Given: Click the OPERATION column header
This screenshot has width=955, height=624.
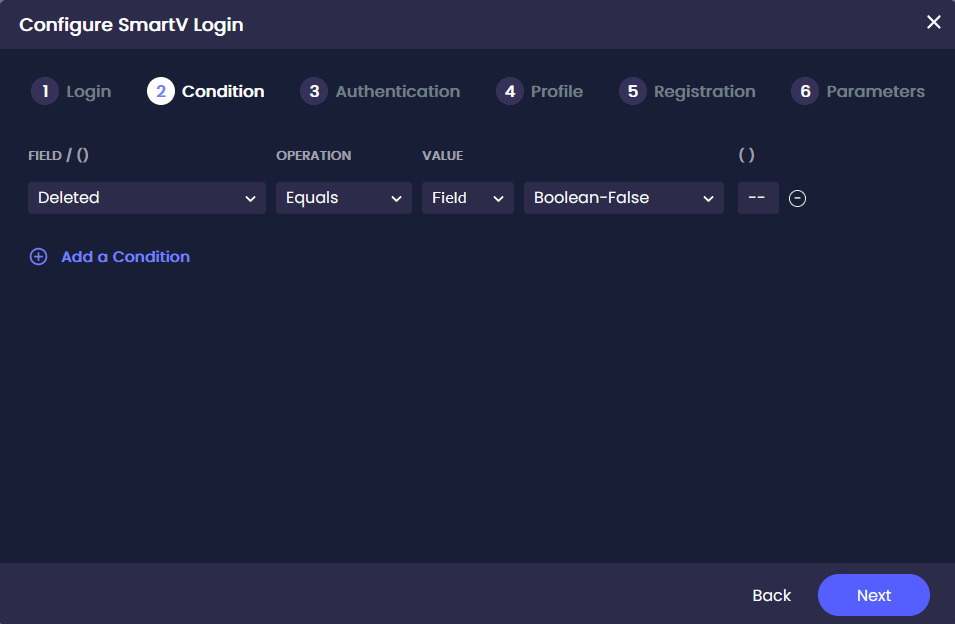Looking at the screenshot, I should click(x=314, y=155).
